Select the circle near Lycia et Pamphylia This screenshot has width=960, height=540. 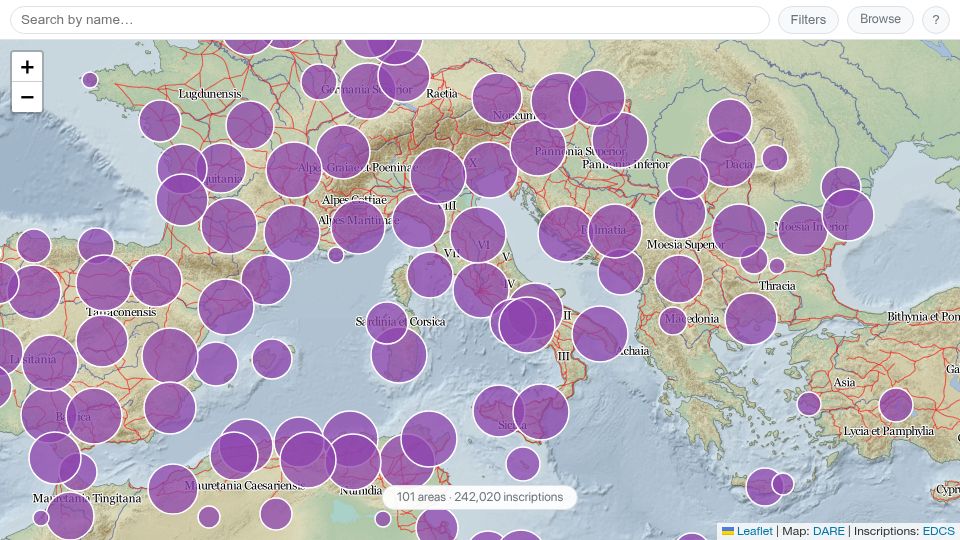tap(896, 405)
